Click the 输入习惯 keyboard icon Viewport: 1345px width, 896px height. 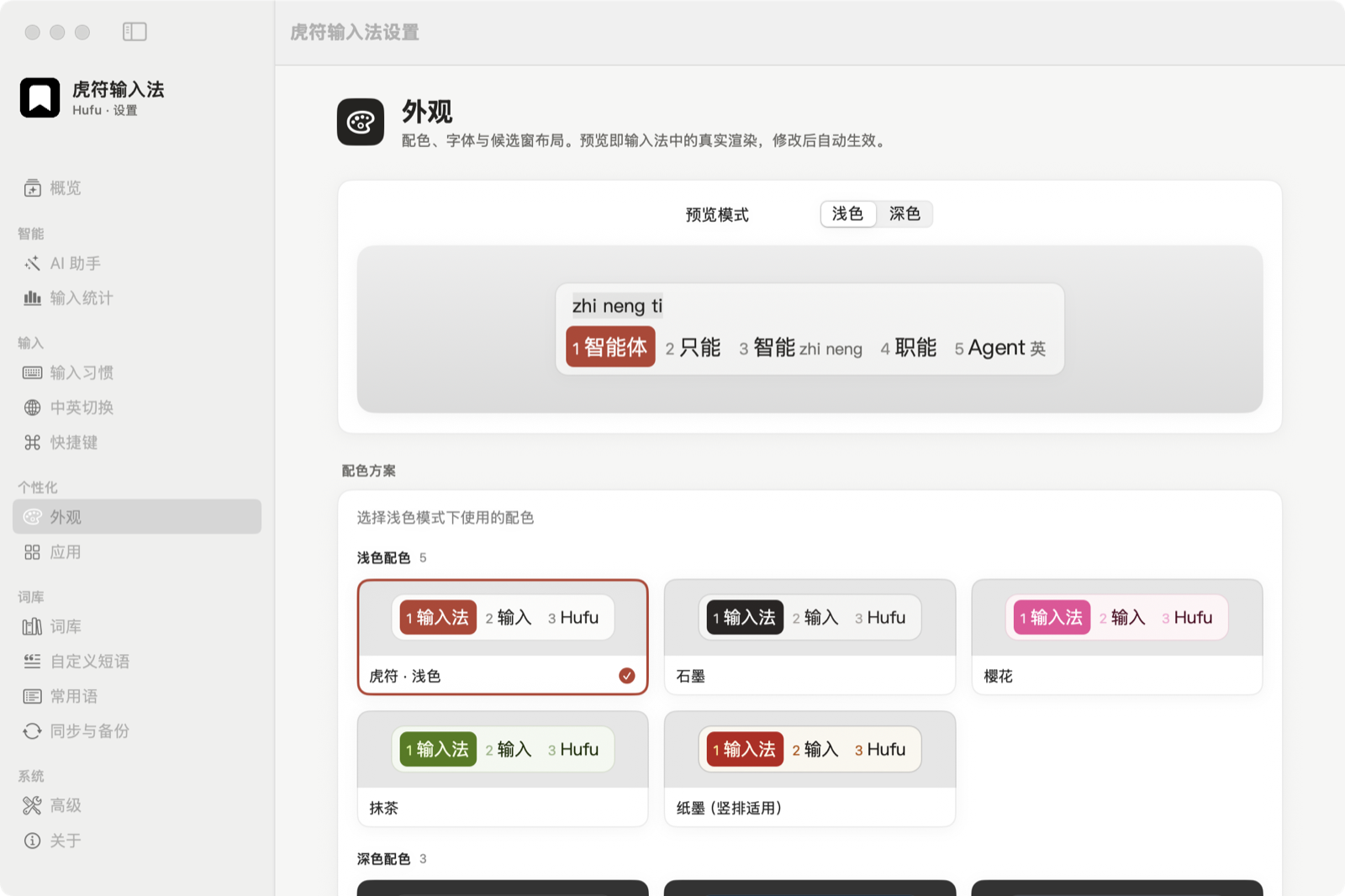pyautogui.click(x=33, y=372)
